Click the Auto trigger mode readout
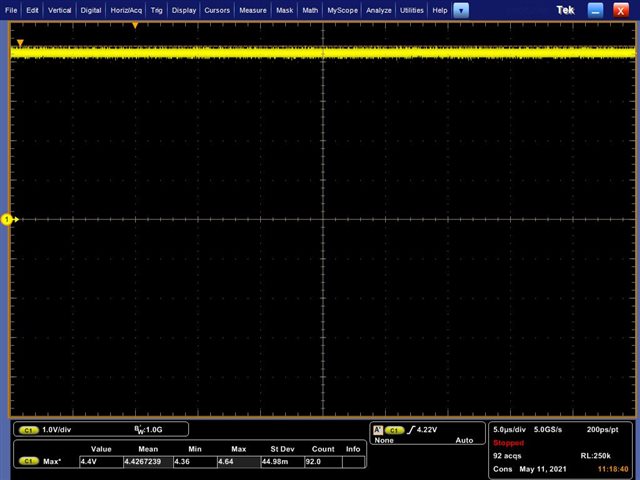Screen dimensions: 640x480 464,440
